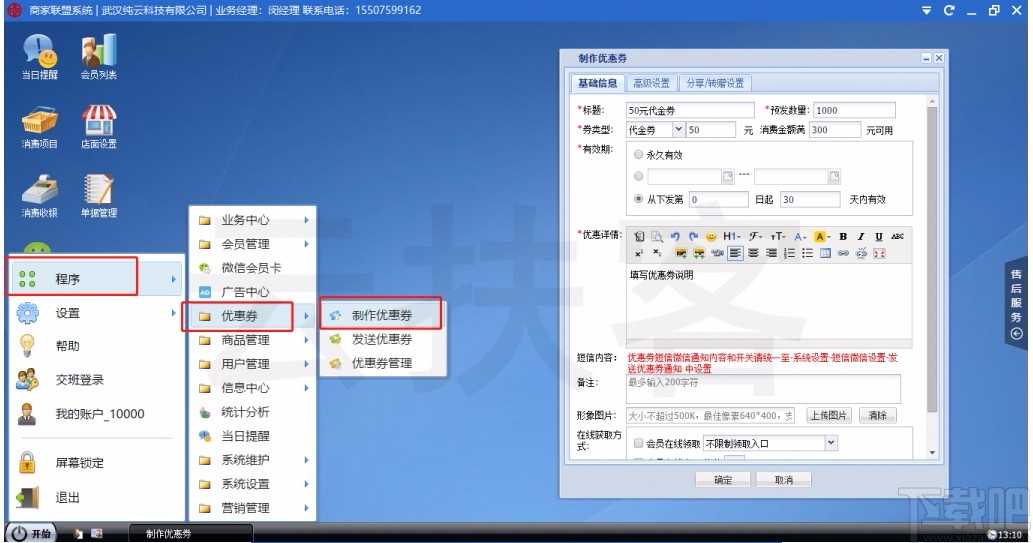Apply subscript formatting in the editor
The height and width of the screenshot is (543, 1033).
coord(657,253)
